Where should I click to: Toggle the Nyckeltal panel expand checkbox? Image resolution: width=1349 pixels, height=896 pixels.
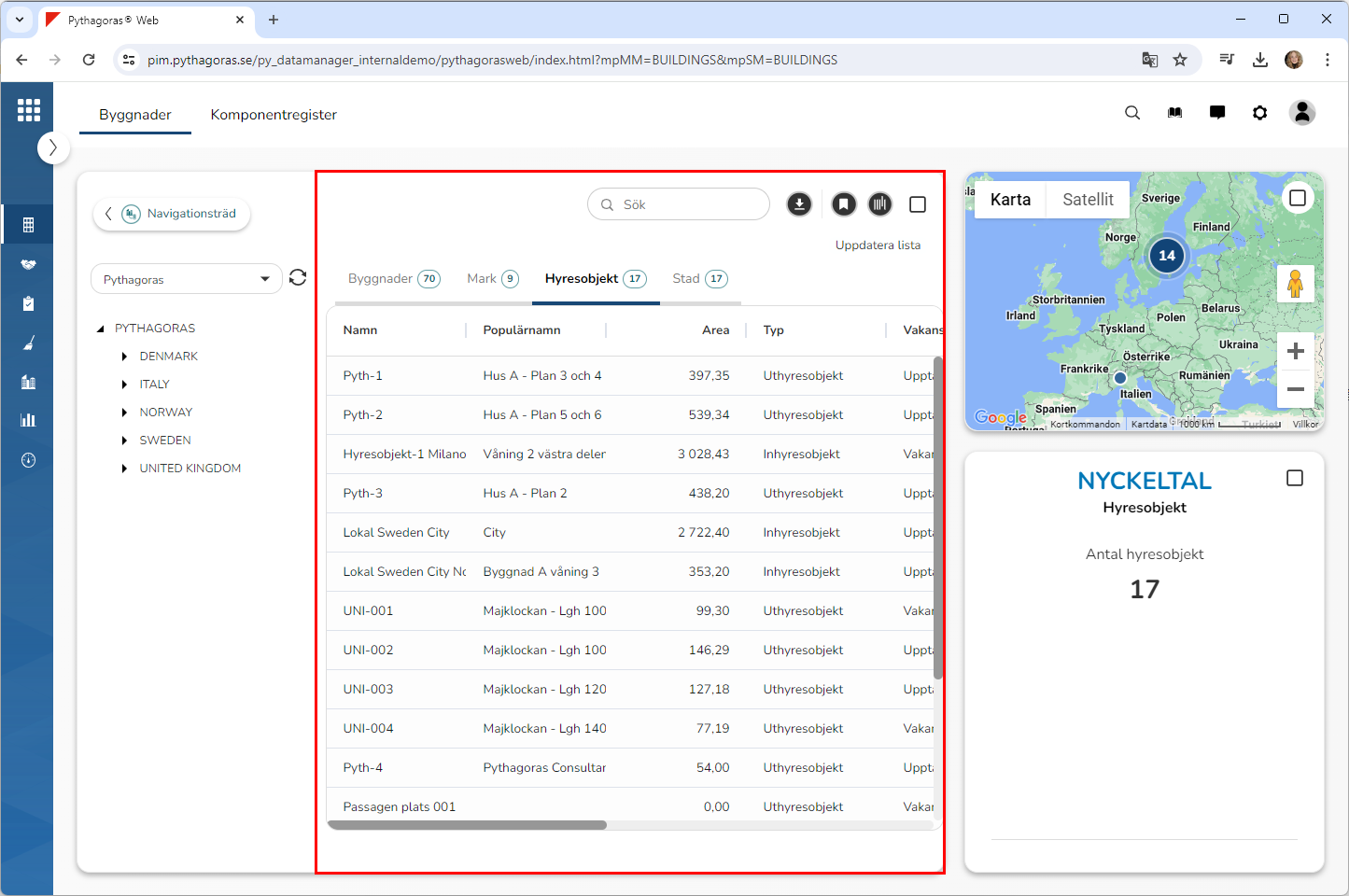point(1295,478)
